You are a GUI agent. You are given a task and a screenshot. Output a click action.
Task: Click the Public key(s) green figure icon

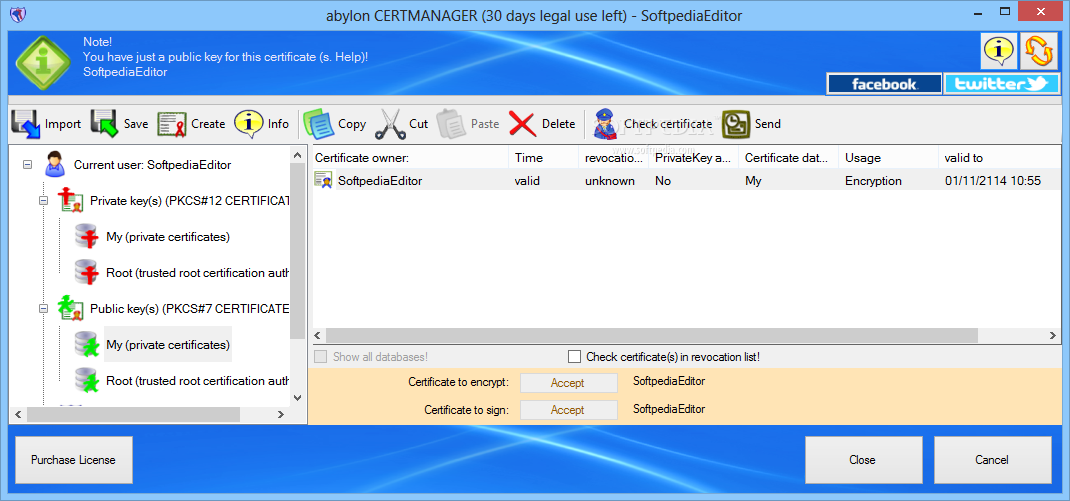pyautogui.click(x=70, y=308)
